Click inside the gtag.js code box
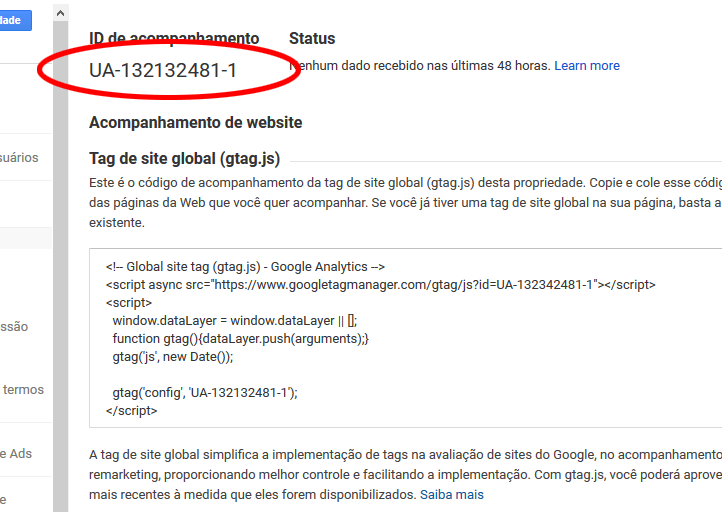The image size is (722, 512). (x=405, y=338)
